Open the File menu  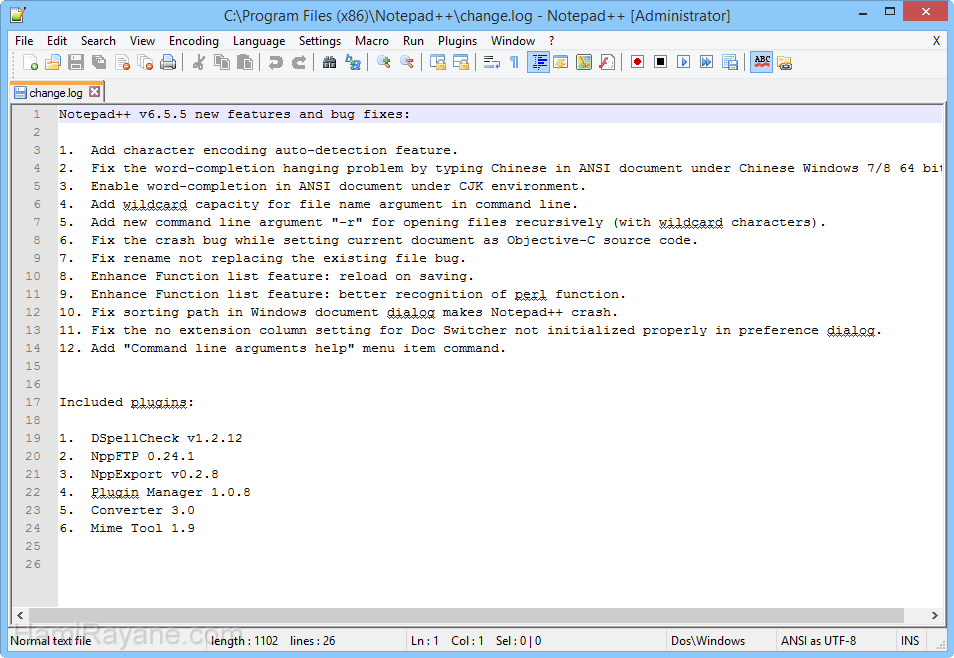24,41
